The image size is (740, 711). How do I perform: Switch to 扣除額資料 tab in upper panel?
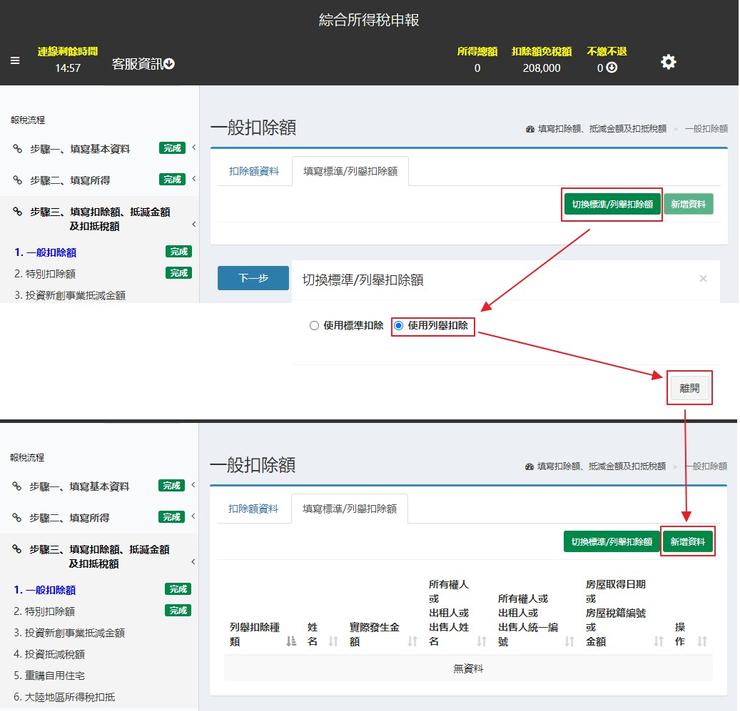click(253, 172)
